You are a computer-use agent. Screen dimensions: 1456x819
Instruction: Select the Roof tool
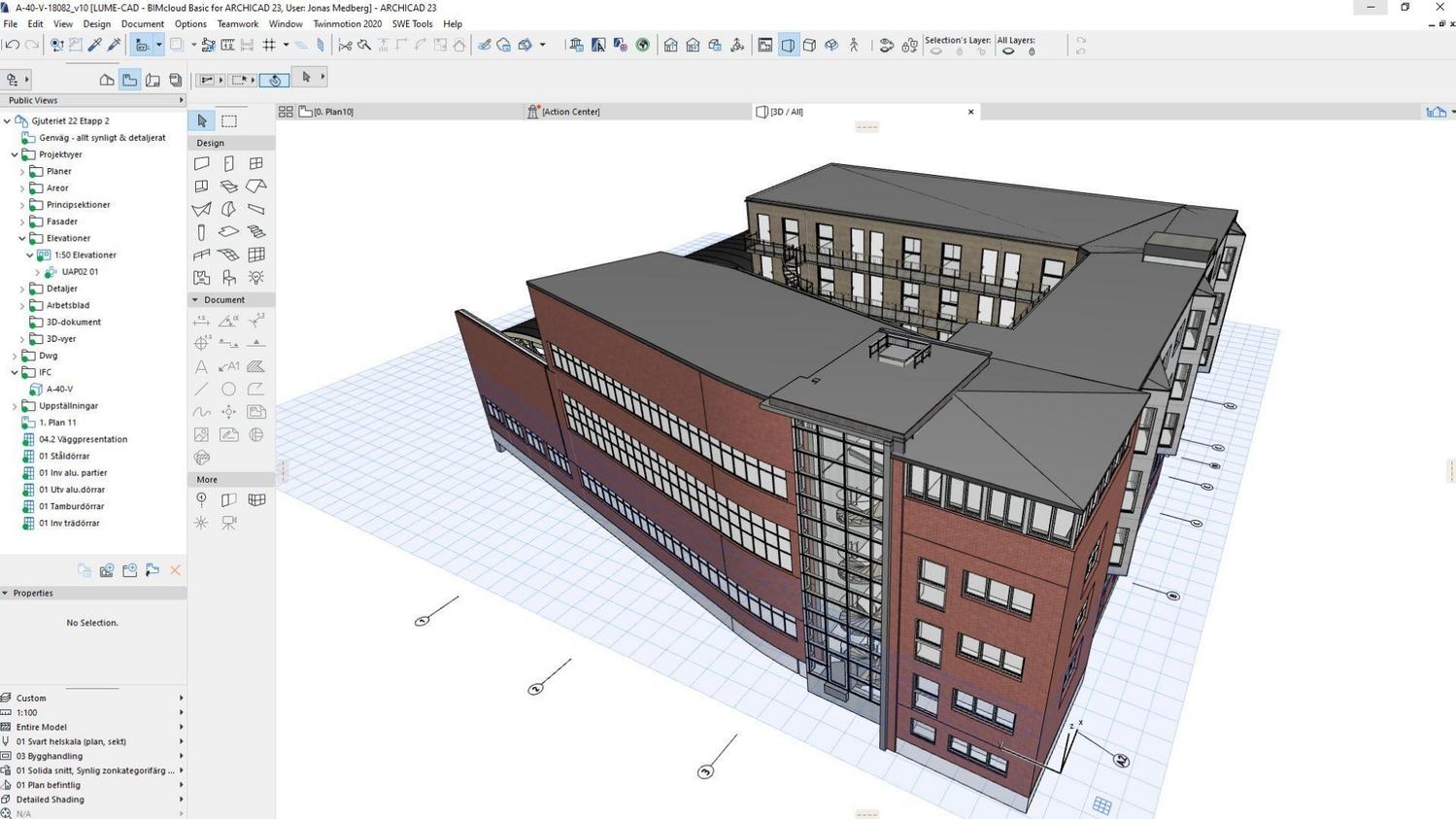pyautogui.click(x=256, y=186)
